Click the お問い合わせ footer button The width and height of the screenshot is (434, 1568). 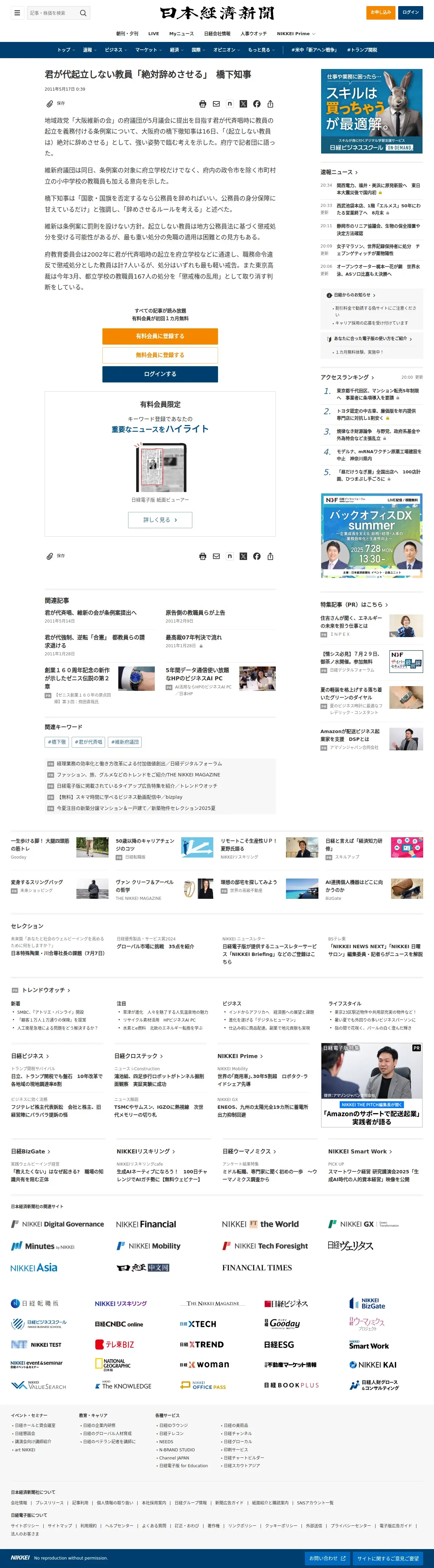coord(328,1558)
